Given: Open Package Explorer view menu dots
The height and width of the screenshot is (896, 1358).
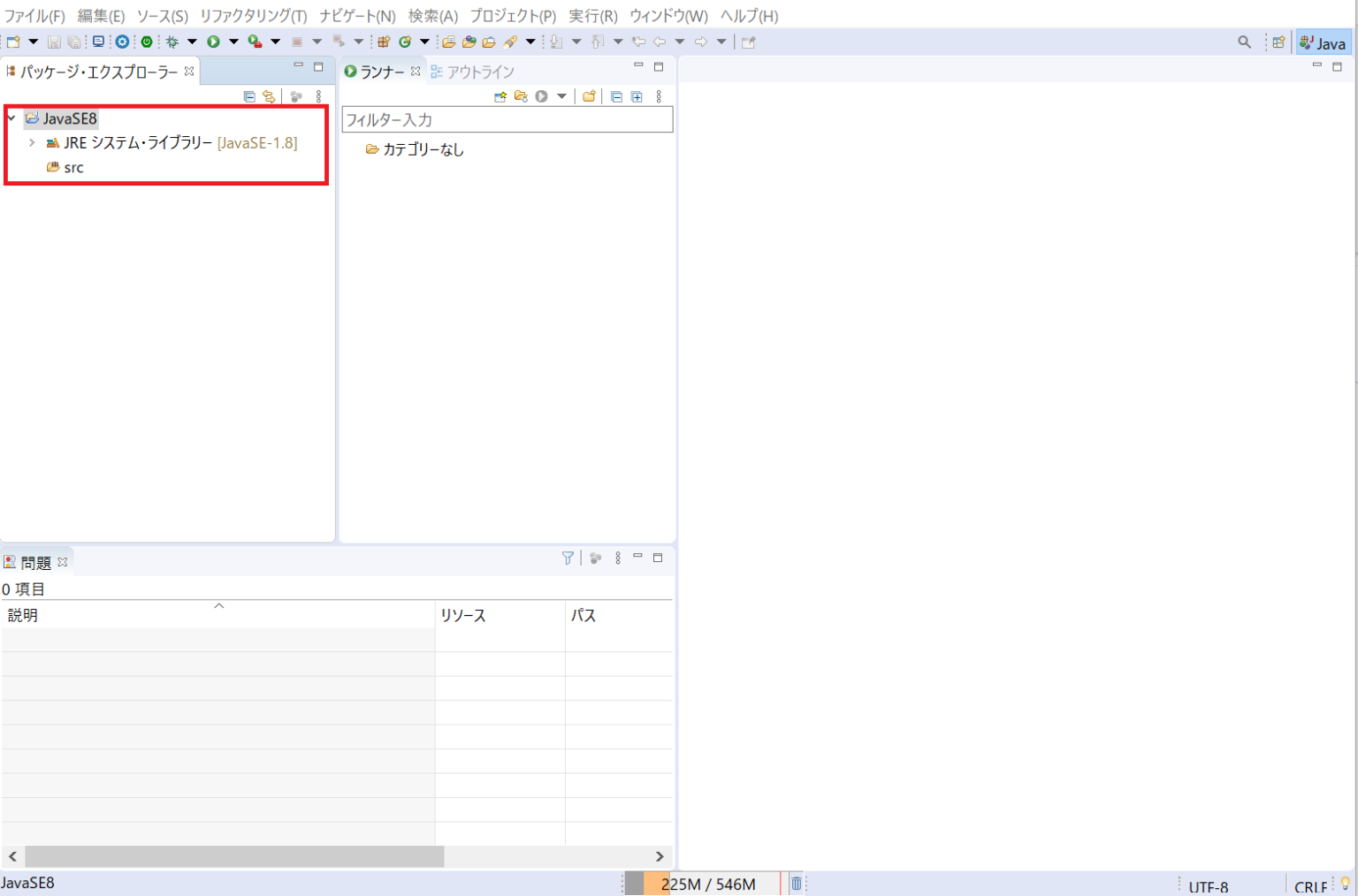Looking at the screenshot, I should pos(319,96).
